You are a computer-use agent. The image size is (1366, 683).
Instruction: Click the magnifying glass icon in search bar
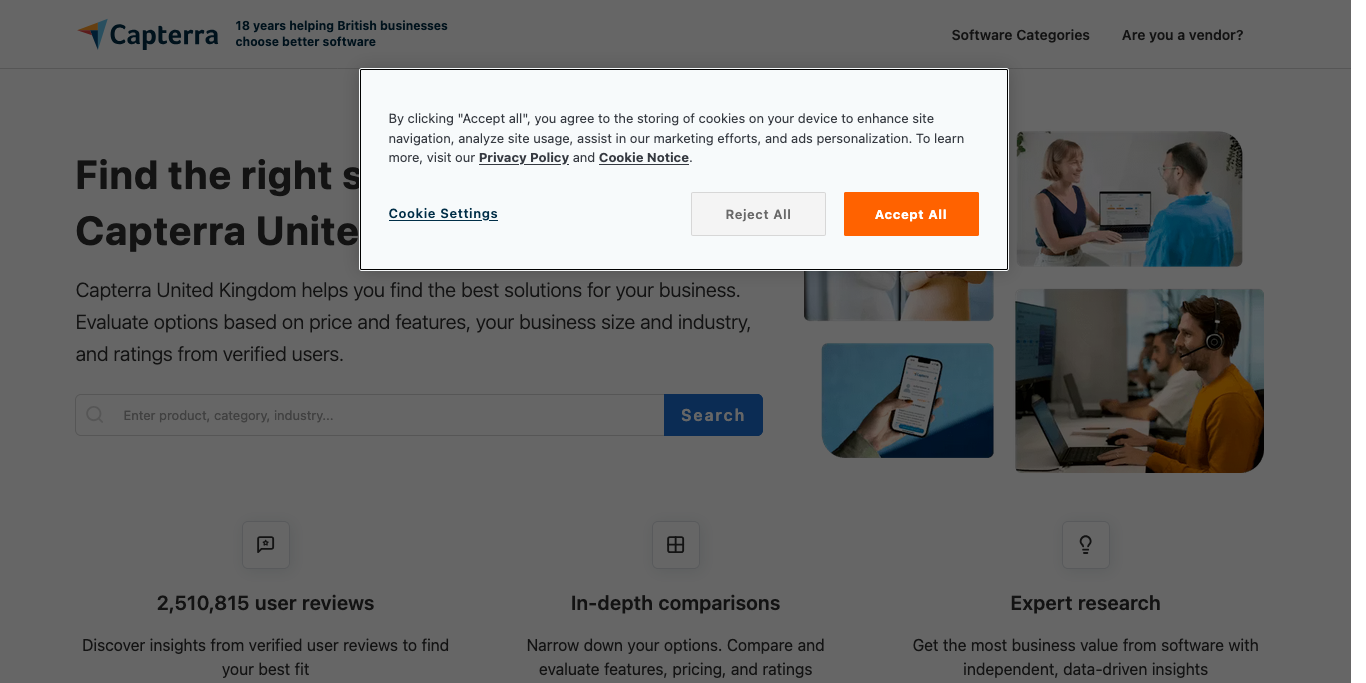pyautogui.click(x=95, y=414)
